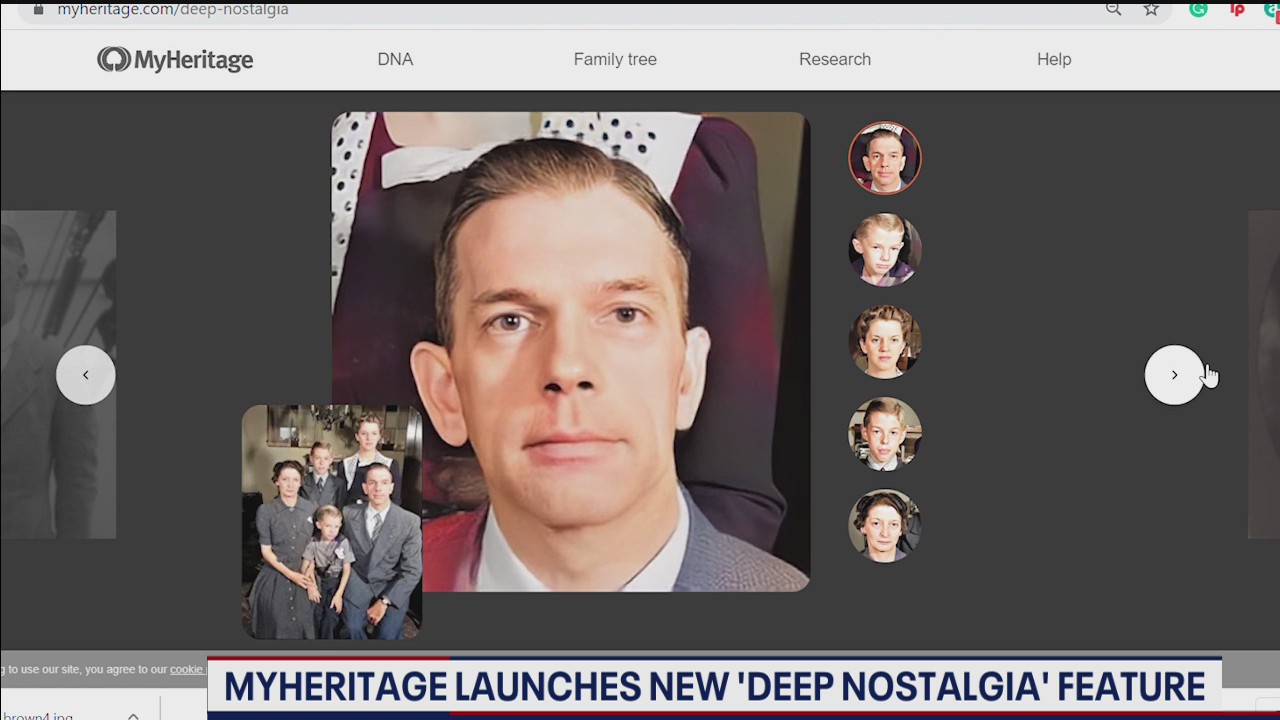Click the rightmost teal extension icon
This screenshot has width=1280, height=720.
click(1271, 10)
